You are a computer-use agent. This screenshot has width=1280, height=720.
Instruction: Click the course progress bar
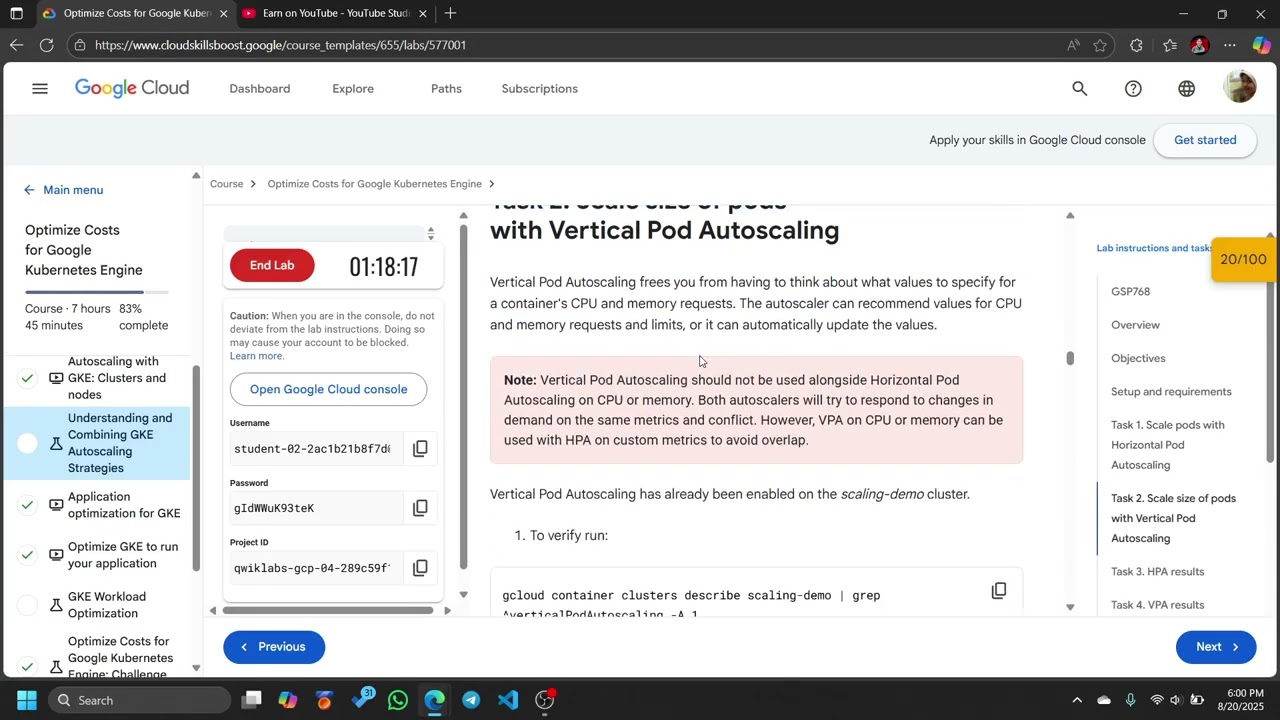(x=97, y=292)
